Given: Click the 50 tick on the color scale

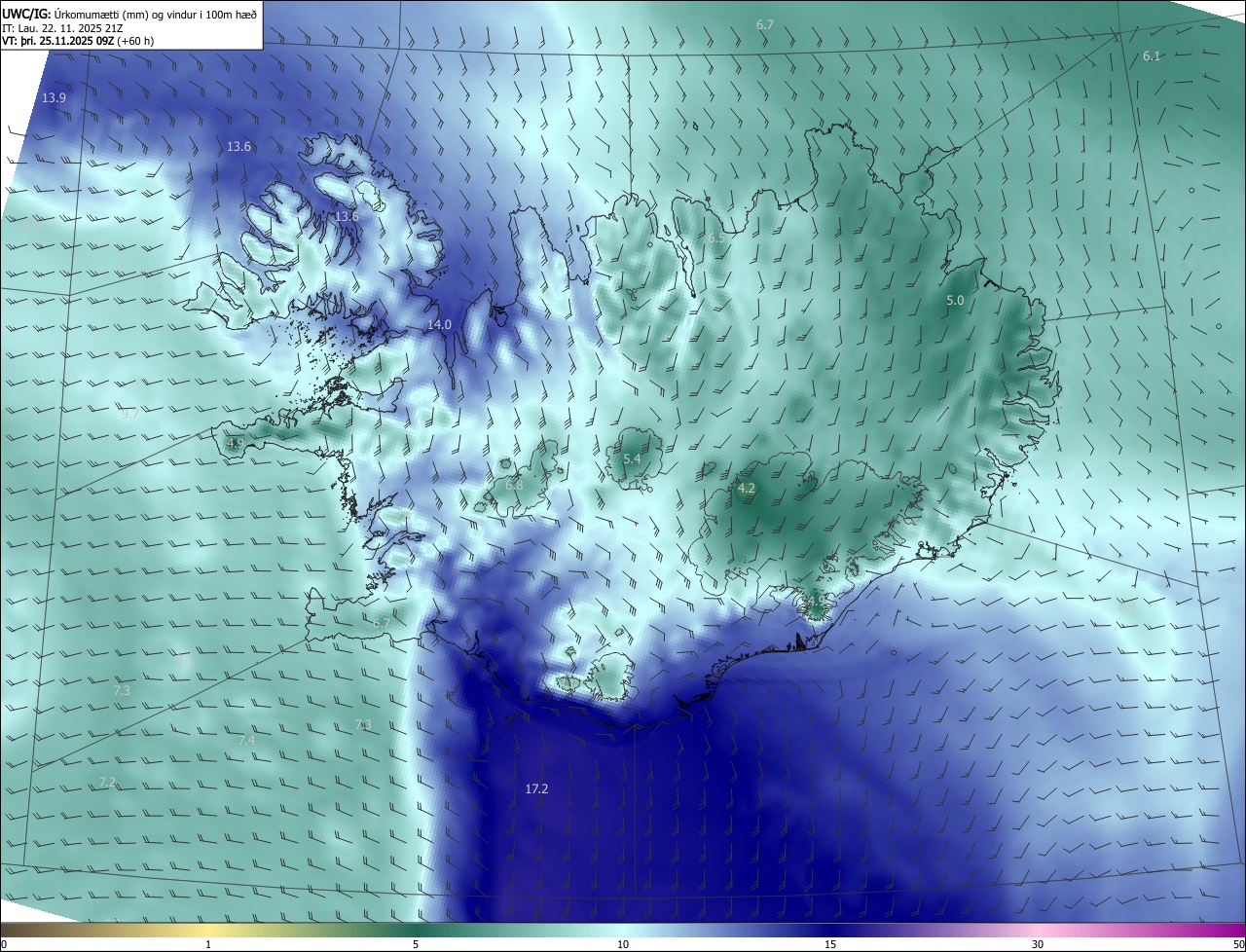Looking at the screenshot, I should (x=1238, y=944).
